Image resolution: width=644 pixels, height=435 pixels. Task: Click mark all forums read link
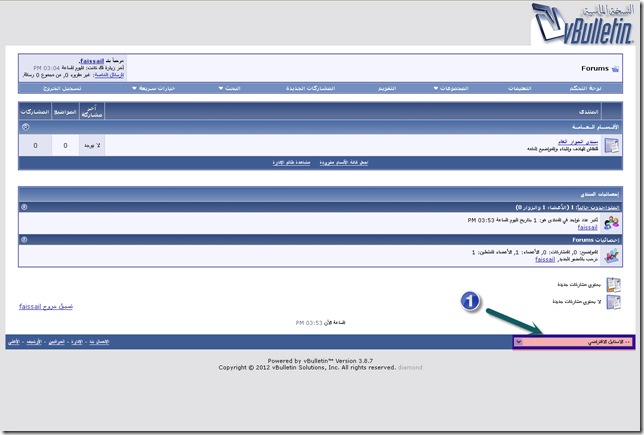point(344,163)
